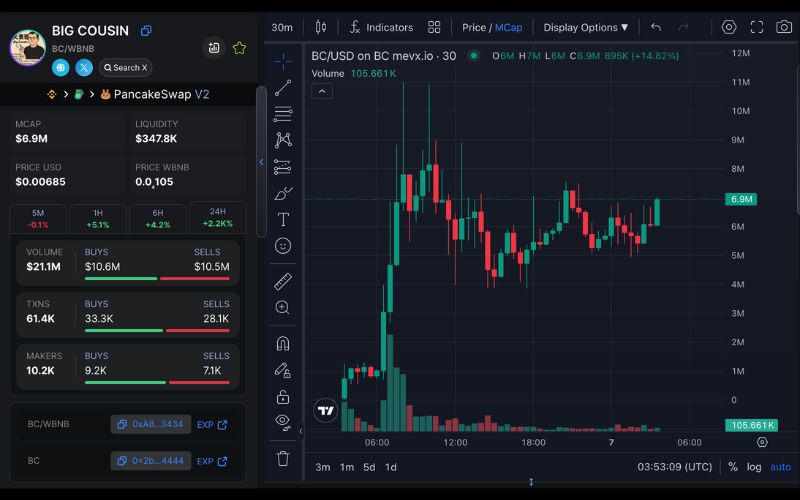Select the 5M price change tab

pyautogui.click(x=38, y=218)
